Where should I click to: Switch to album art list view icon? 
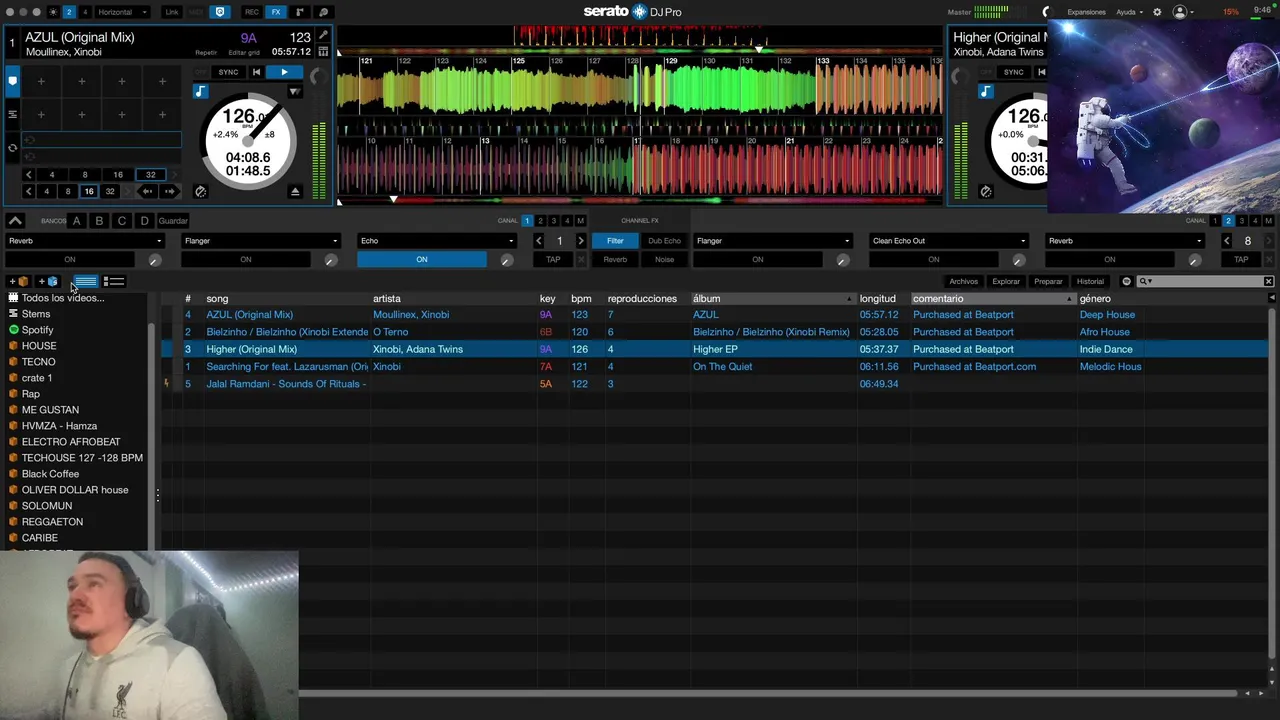coord(114,282)
